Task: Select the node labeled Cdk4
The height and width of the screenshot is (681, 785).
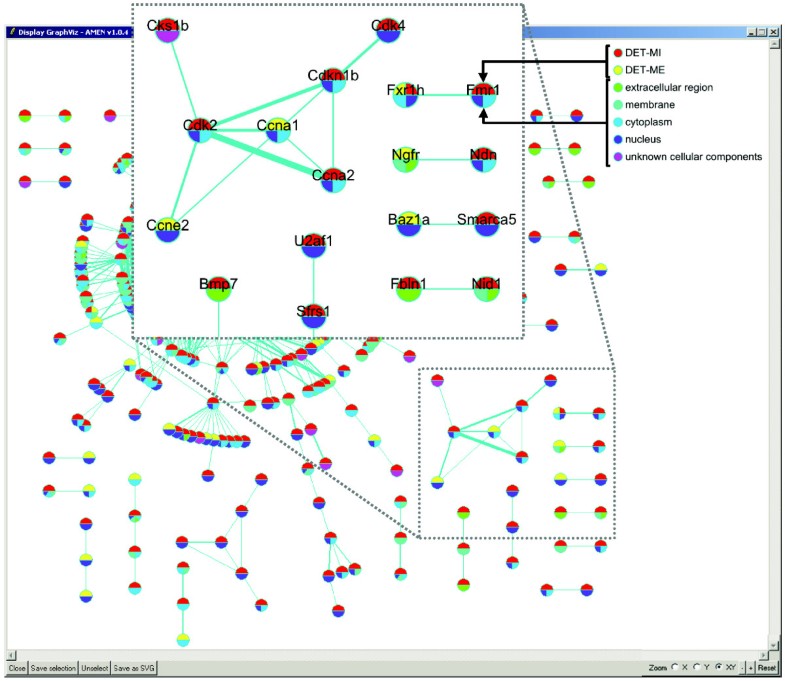Action: tap(388, 30)
